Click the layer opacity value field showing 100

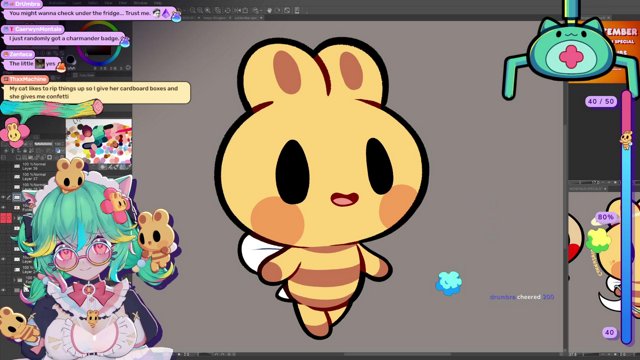(x=58, y=144)
